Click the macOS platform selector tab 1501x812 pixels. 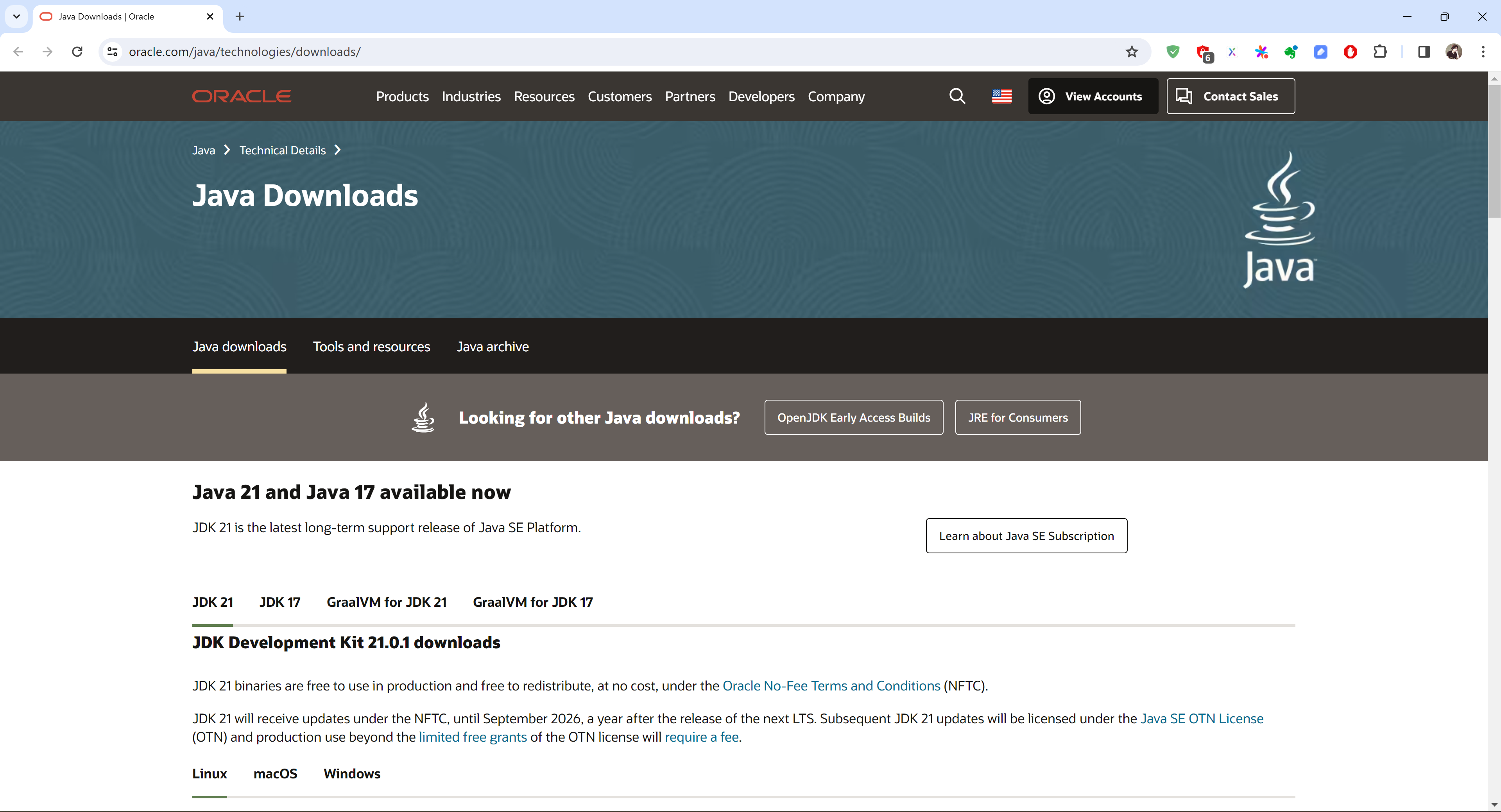(x=276, y=773)
